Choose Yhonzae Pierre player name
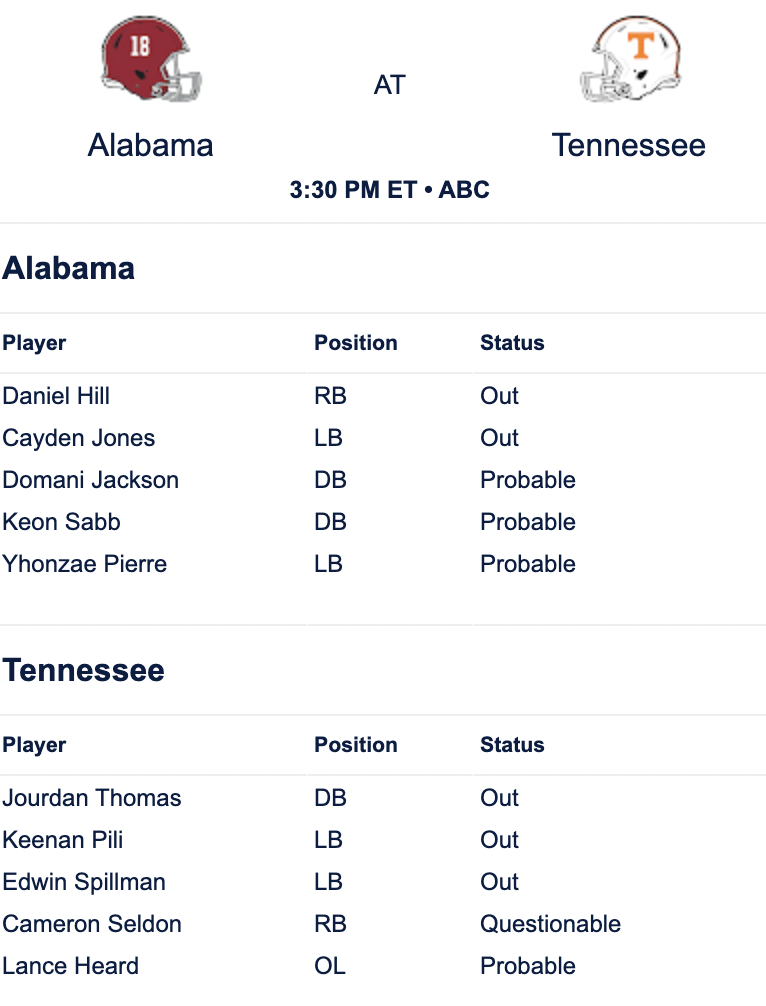This screenshot has width=766, height=1006. 85,564
